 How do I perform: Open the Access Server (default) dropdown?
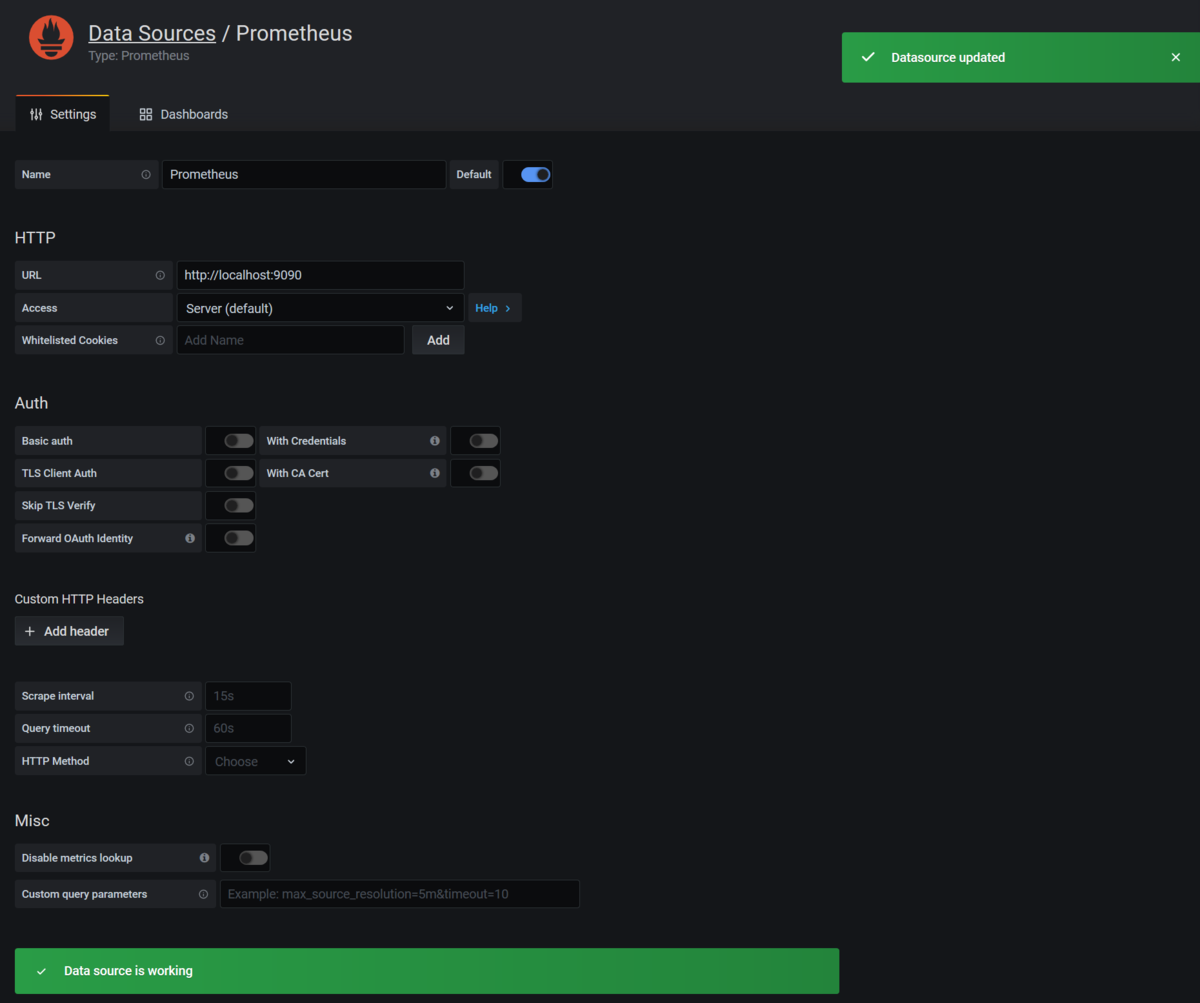coord(320,308)
